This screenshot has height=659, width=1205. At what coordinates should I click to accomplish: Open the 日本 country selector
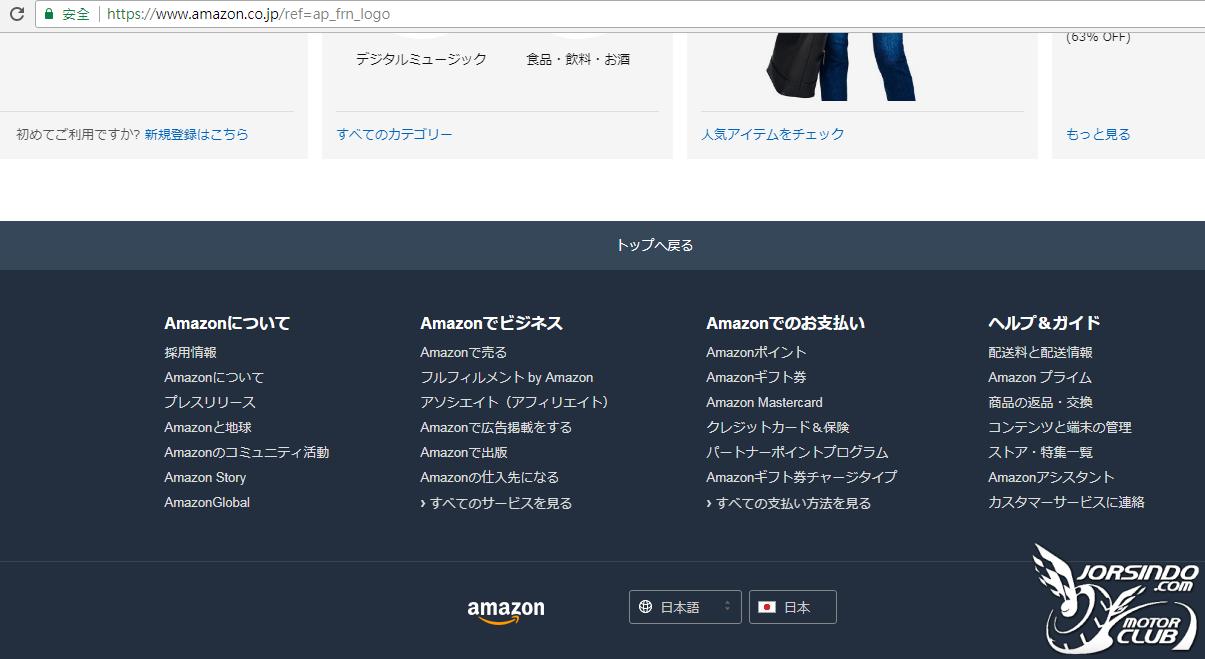[792, 606]
